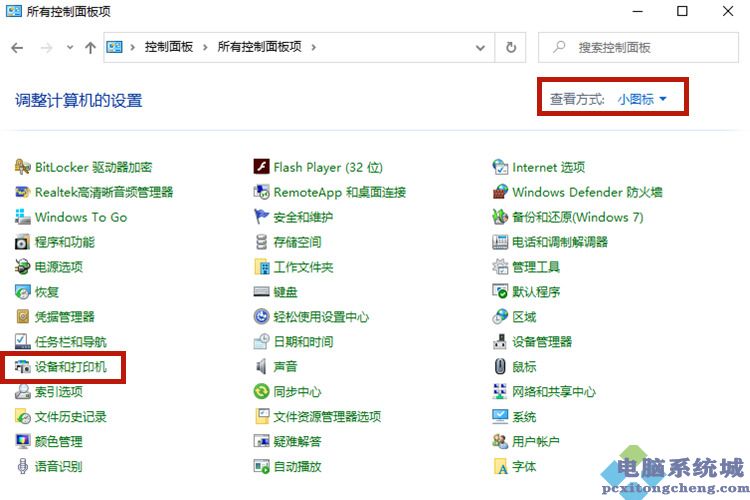Open the 用户帐户 people icon
The image size is (750, 500).
500,442
